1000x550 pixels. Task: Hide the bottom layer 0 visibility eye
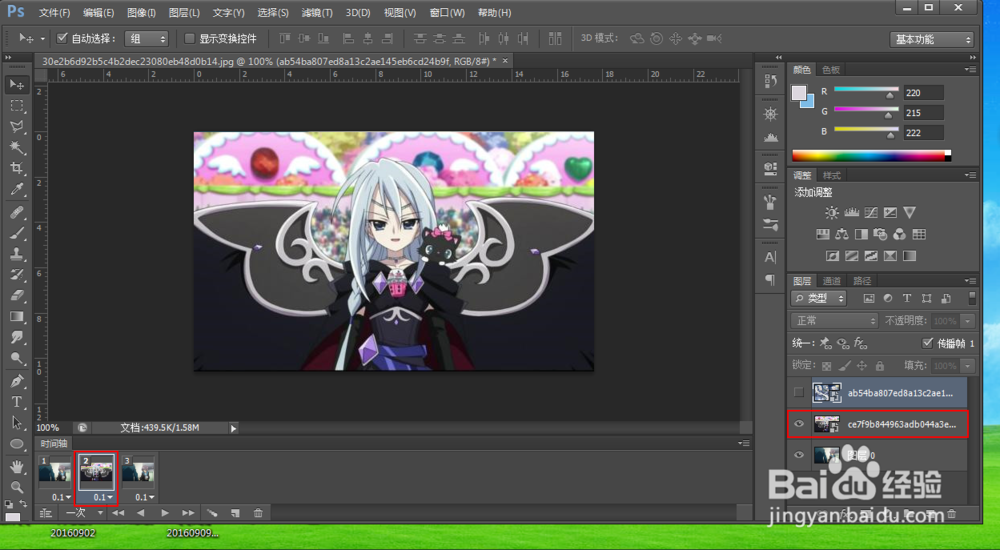pos(798,454)
